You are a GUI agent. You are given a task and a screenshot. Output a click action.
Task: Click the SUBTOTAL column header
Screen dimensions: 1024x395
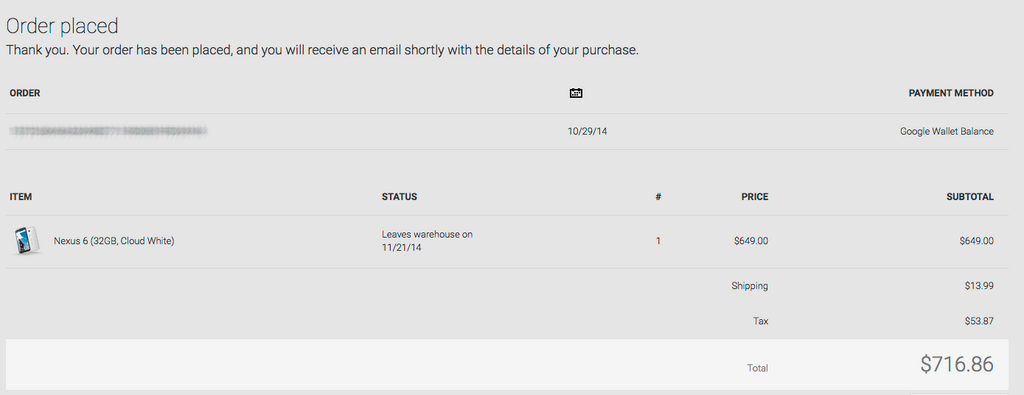pos(970,197)
